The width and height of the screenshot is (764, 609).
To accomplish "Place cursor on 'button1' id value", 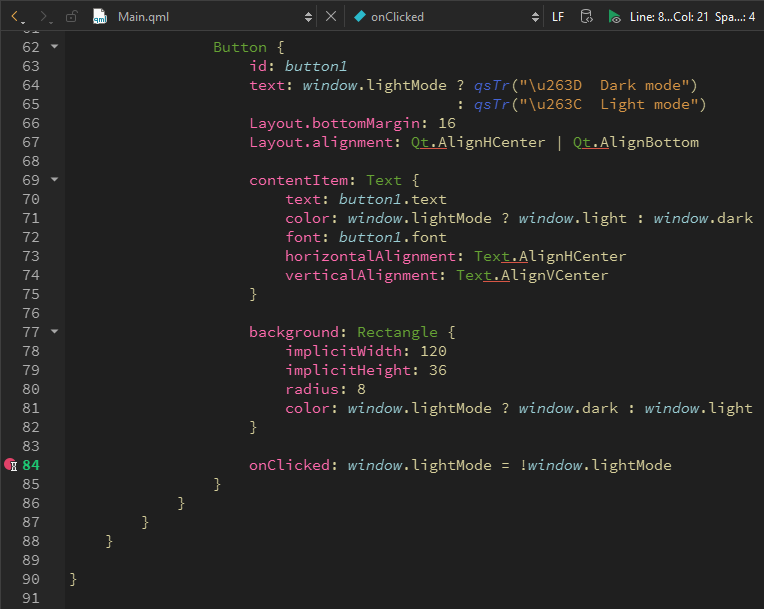I will pyautogui.click(x=316, y=66).
